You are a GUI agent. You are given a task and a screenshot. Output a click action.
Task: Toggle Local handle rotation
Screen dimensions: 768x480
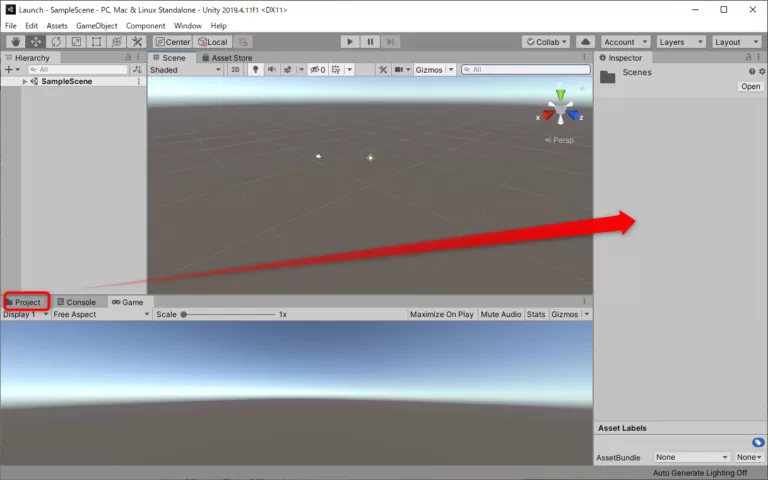[213, 42]
